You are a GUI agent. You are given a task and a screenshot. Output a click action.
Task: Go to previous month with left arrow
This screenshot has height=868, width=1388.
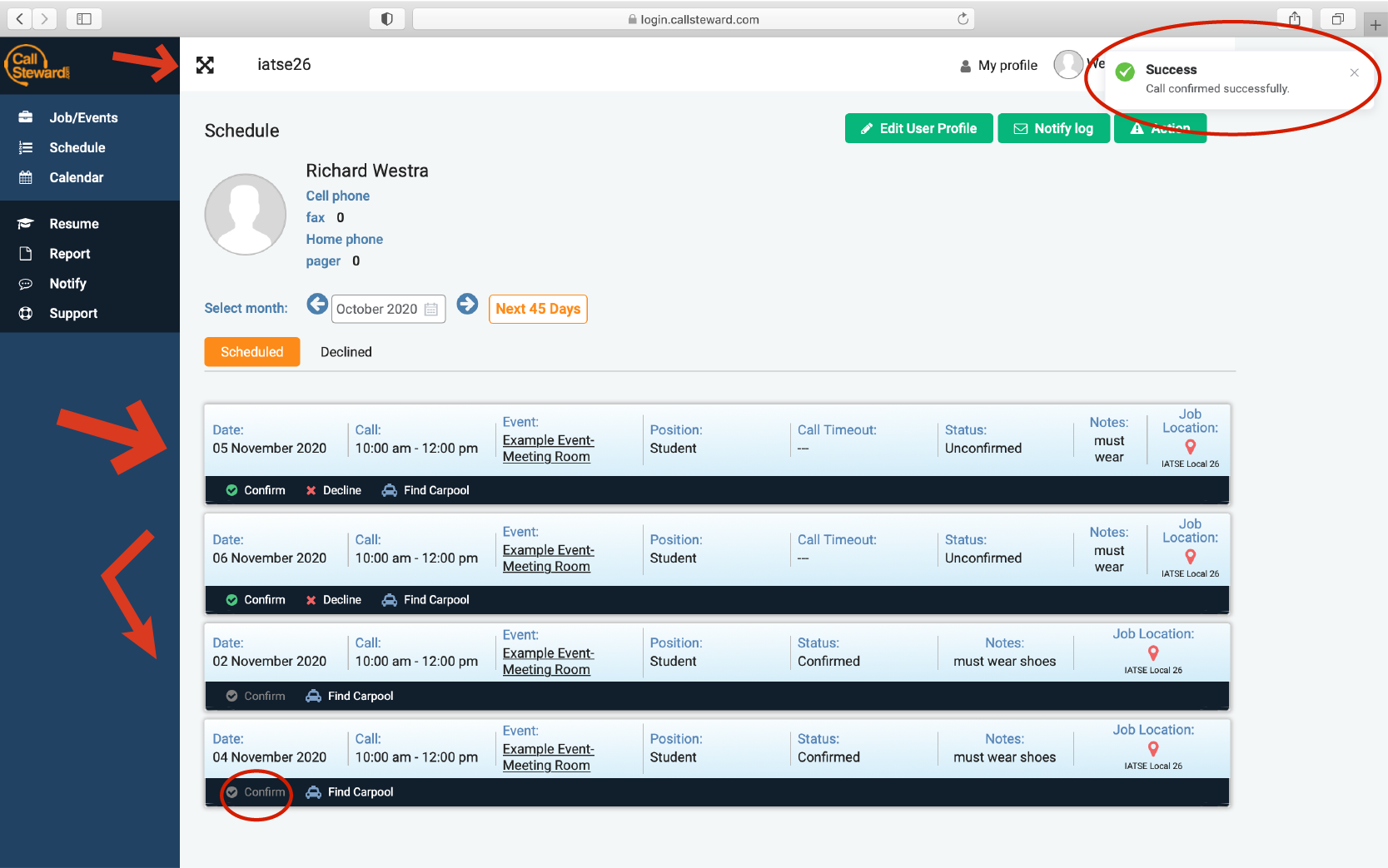tap(316, 305)
